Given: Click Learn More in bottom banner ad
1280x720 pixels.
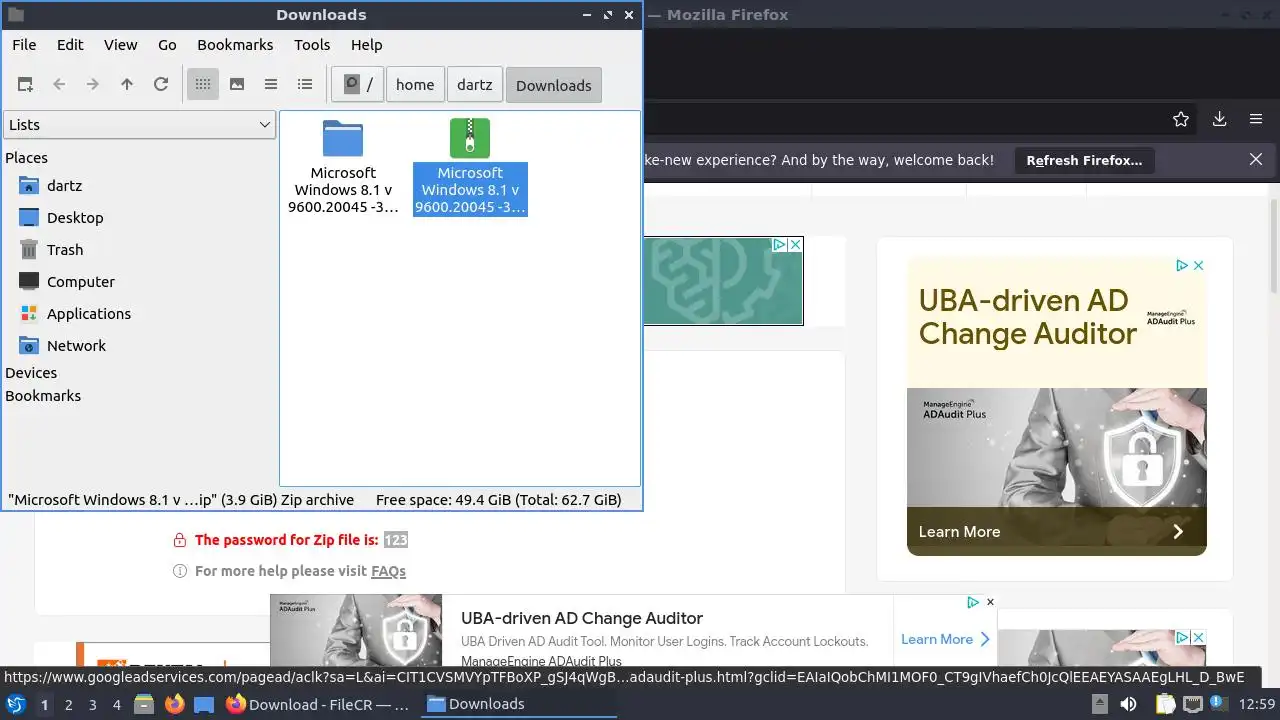Looking at the screenshot, I should coord(945,639).
